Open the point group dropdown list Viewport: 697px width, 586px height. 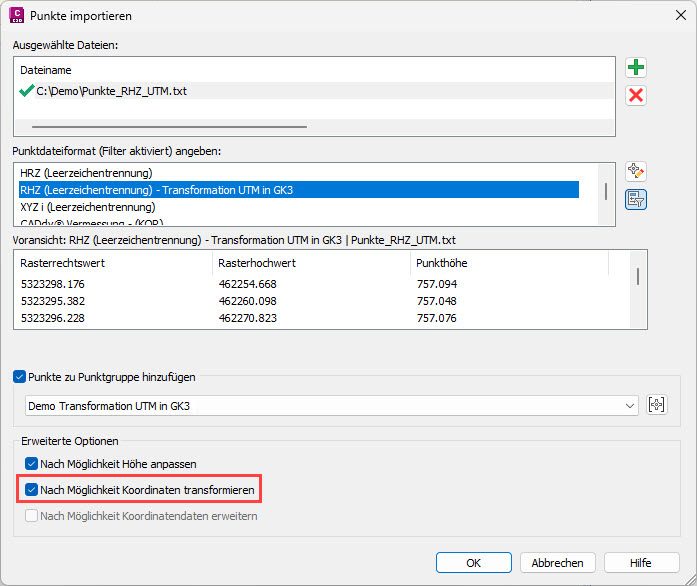click(x=629, y=405)
